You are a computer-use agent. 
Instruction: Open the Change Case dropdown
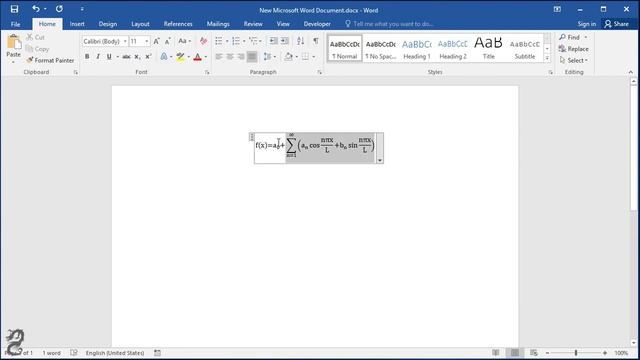point(184,41)
